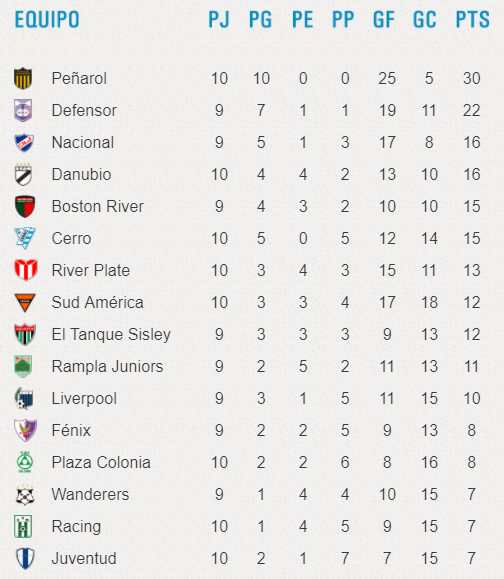This screenshot has height=579, width=504.
Task: Open the Rampla Juniors team name
Action: tap(107, 366)
